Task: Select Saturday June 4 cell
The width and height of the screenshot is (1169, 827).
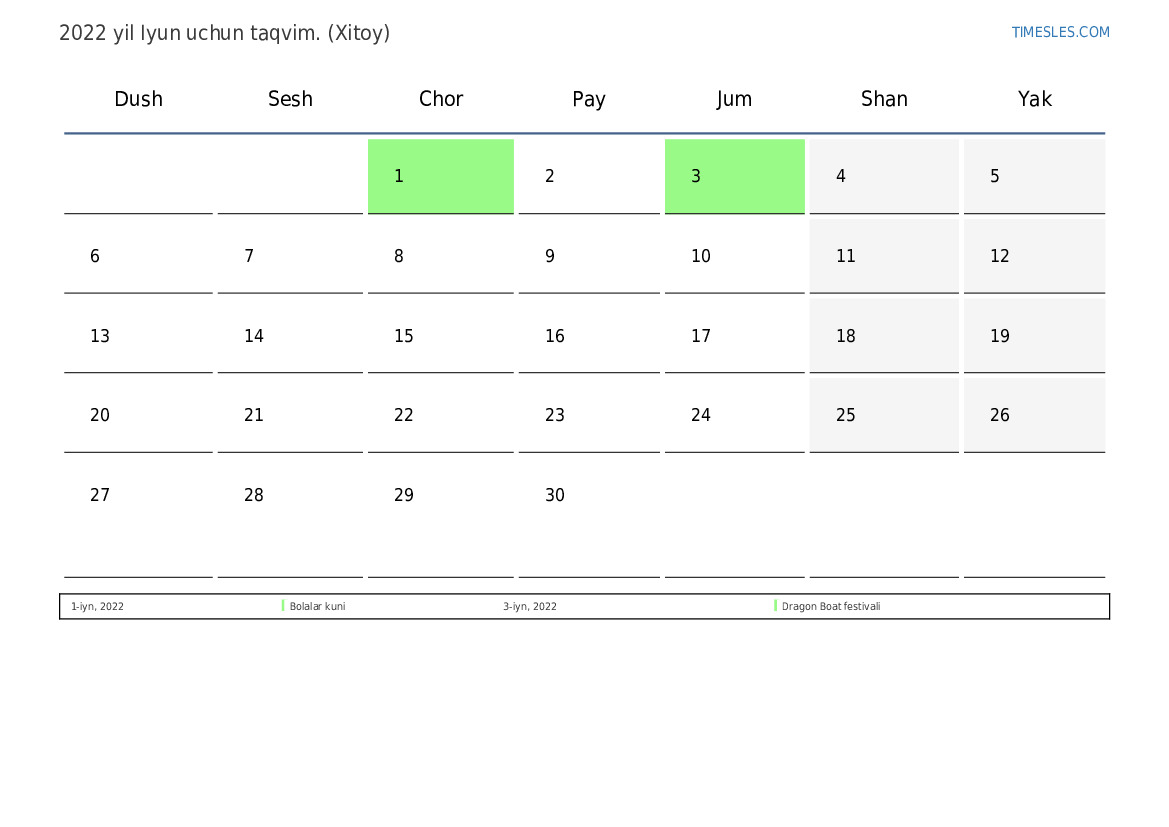Action: (x=883, y=176)
